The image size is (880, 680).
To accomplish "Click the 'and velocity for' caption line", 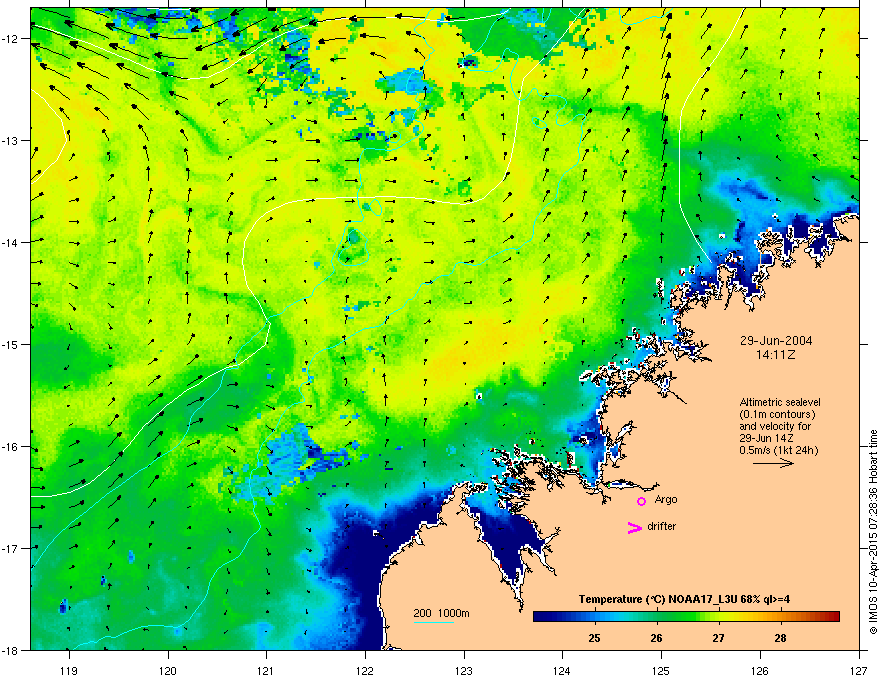I will 774,426.
